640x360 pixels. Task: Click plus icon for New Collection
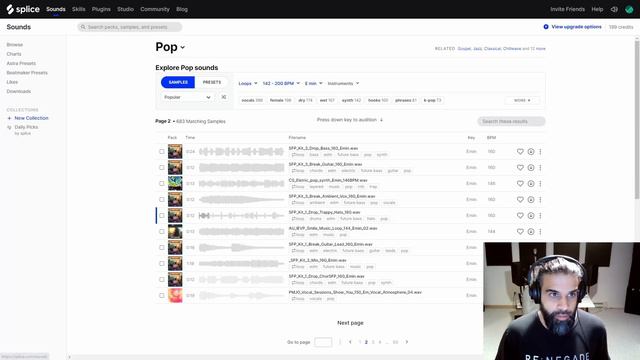coord(9,118)
